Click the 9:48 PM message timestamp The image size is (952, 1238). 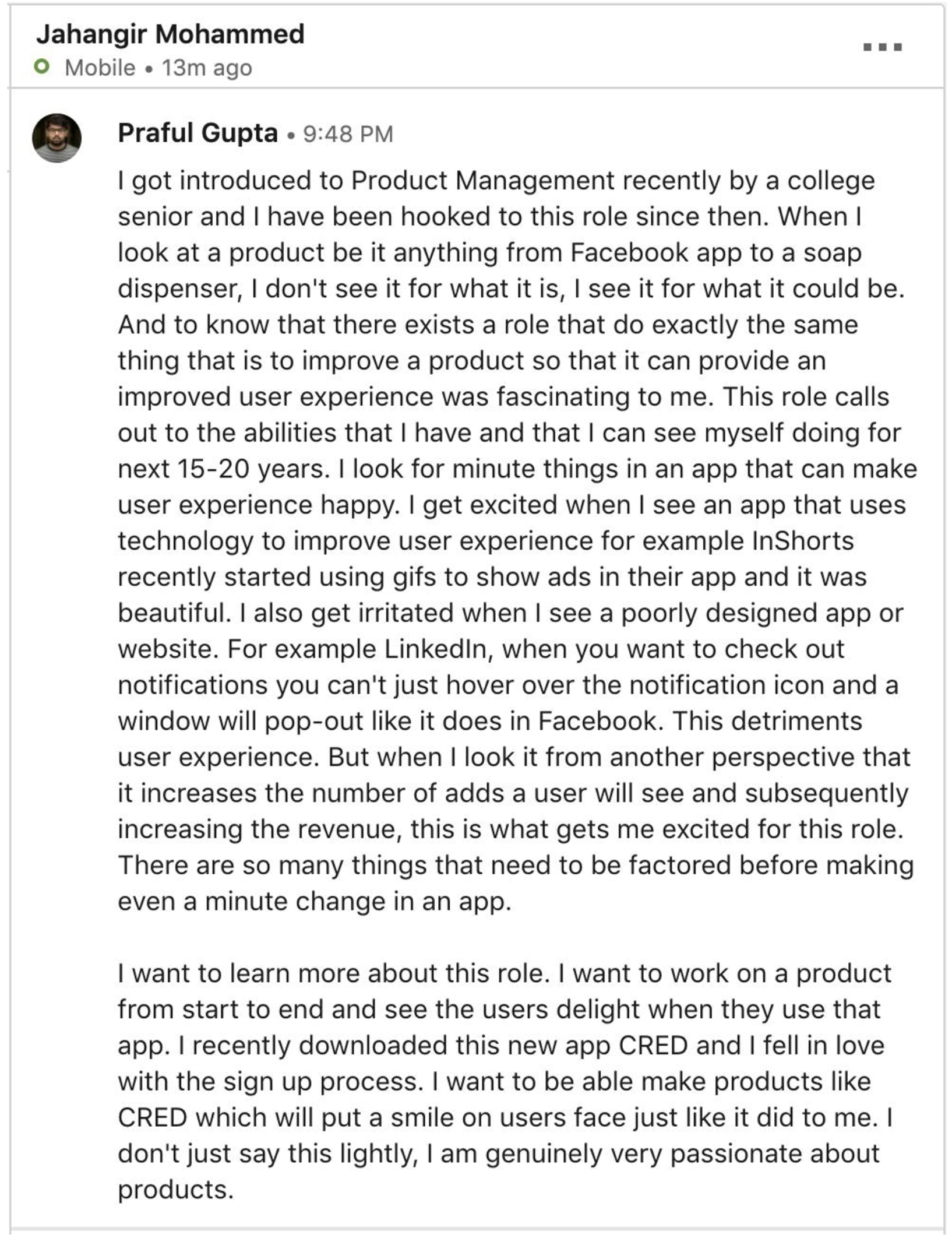tap(348, 135)
